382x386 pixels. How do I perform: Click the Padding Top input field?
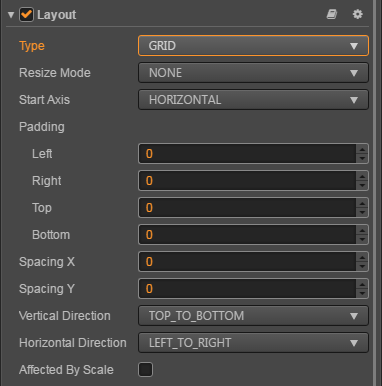[x=247, y=208]
